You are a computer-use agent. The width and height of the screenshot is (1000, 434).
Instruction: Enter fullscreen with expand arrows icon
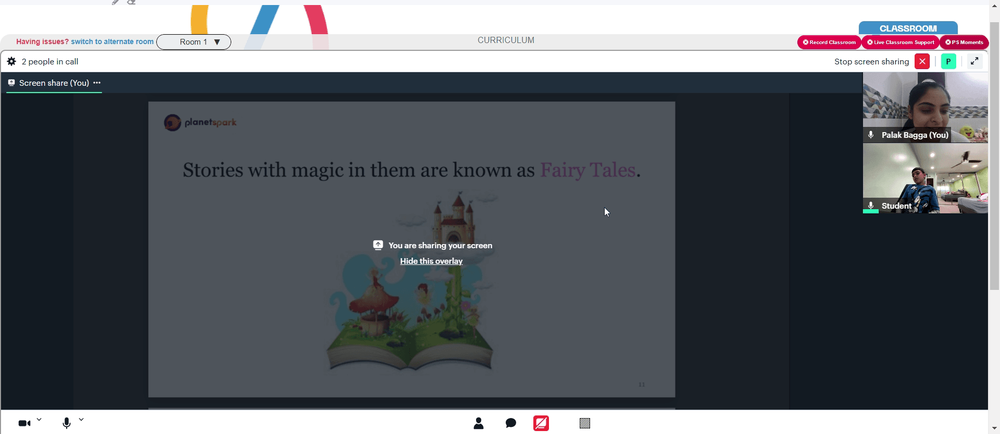coord(974,62)
